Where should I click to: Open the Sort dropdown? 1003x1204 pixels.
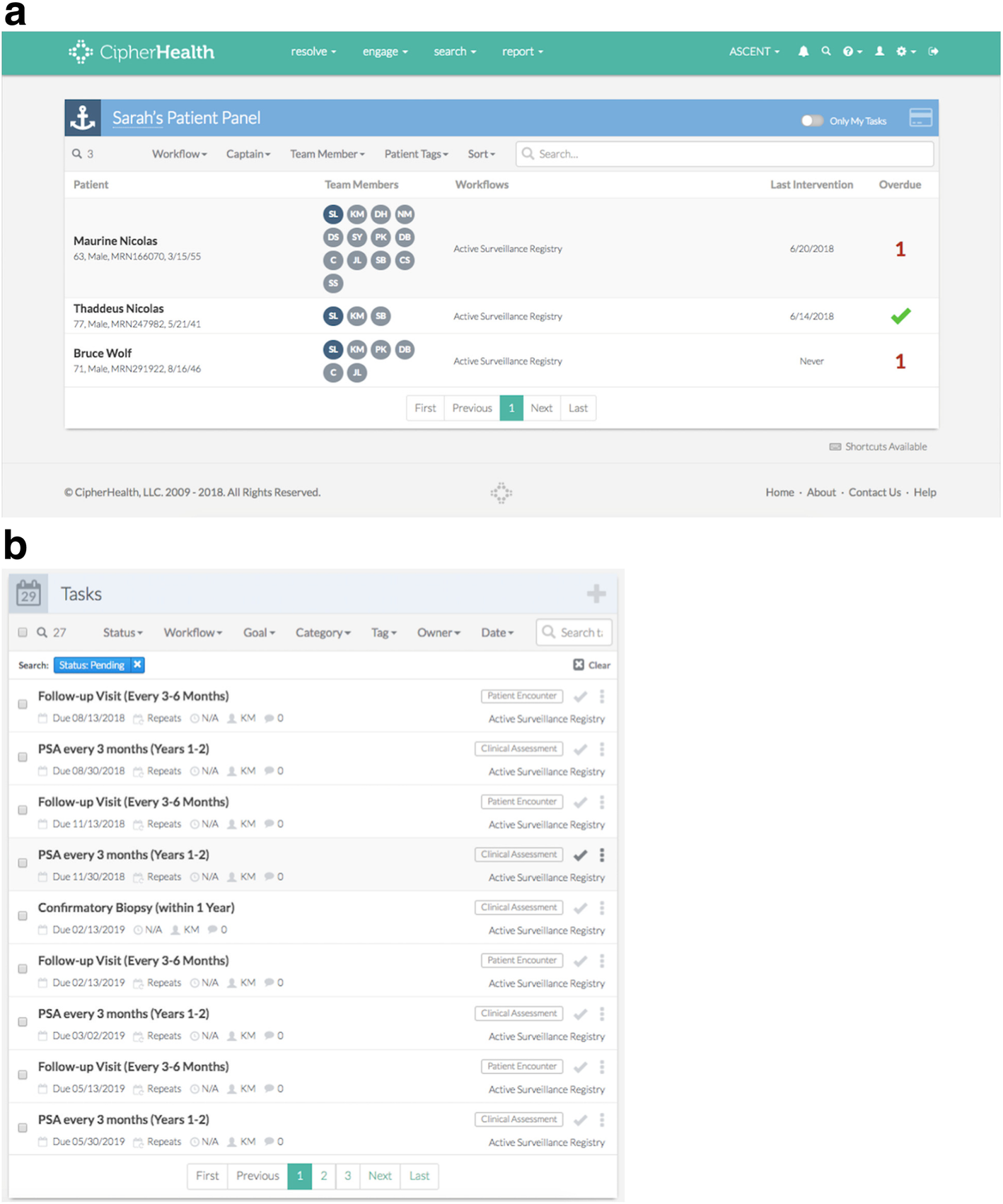(482, 154)
